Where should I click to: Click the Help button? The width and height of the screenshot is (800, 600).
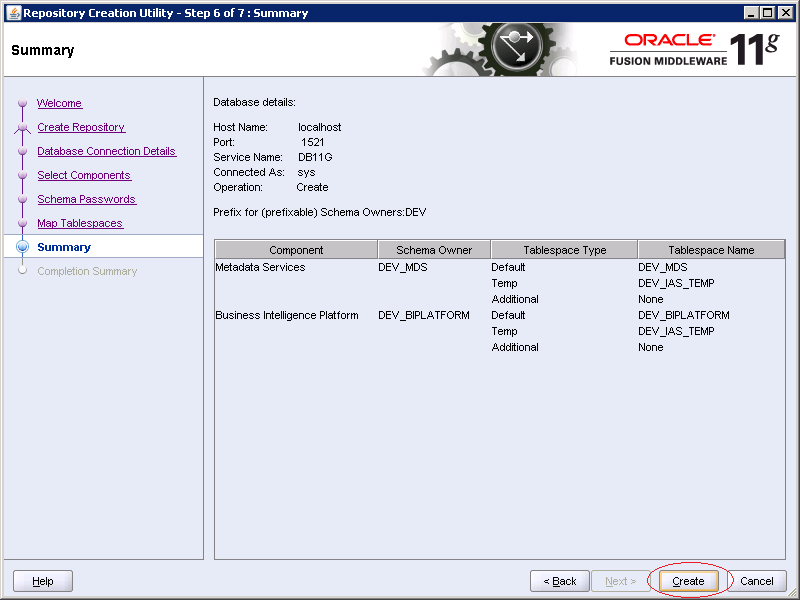[x=43, y=581]
